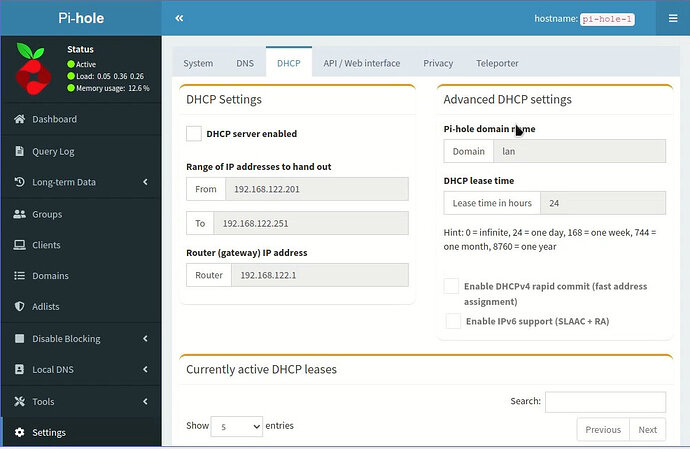Click the Domains list icon

[20, 276]
